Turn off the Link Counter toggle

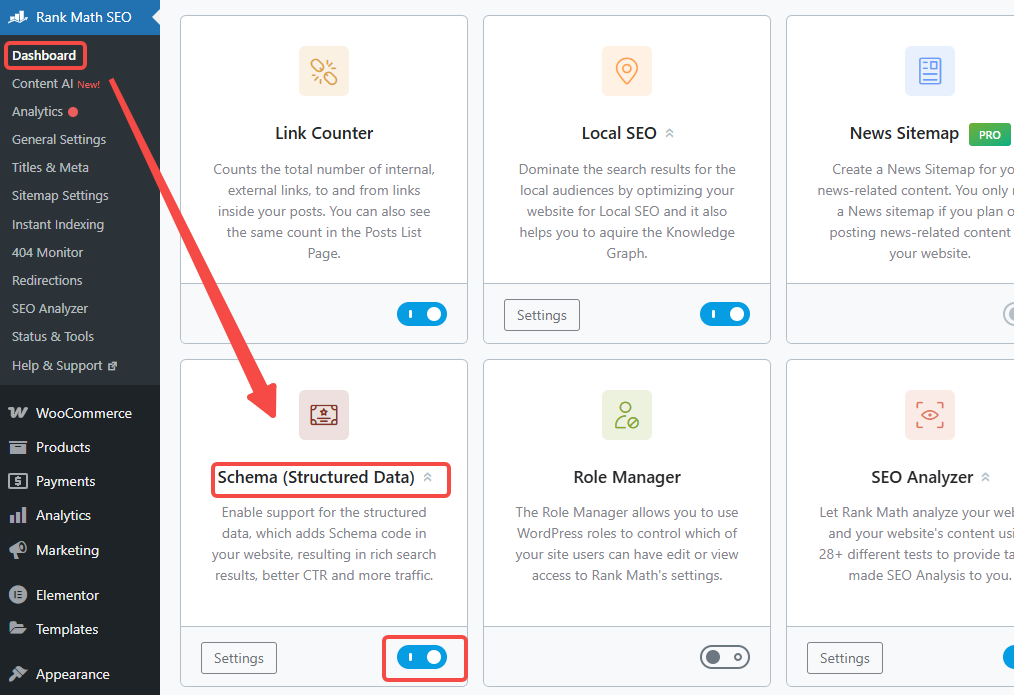(422, 314)
